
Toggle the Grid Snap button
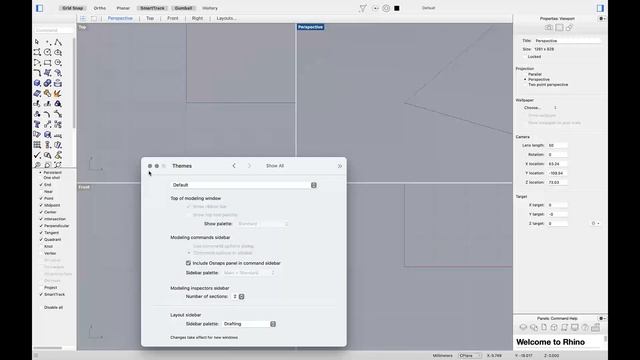tap(73, 8)
